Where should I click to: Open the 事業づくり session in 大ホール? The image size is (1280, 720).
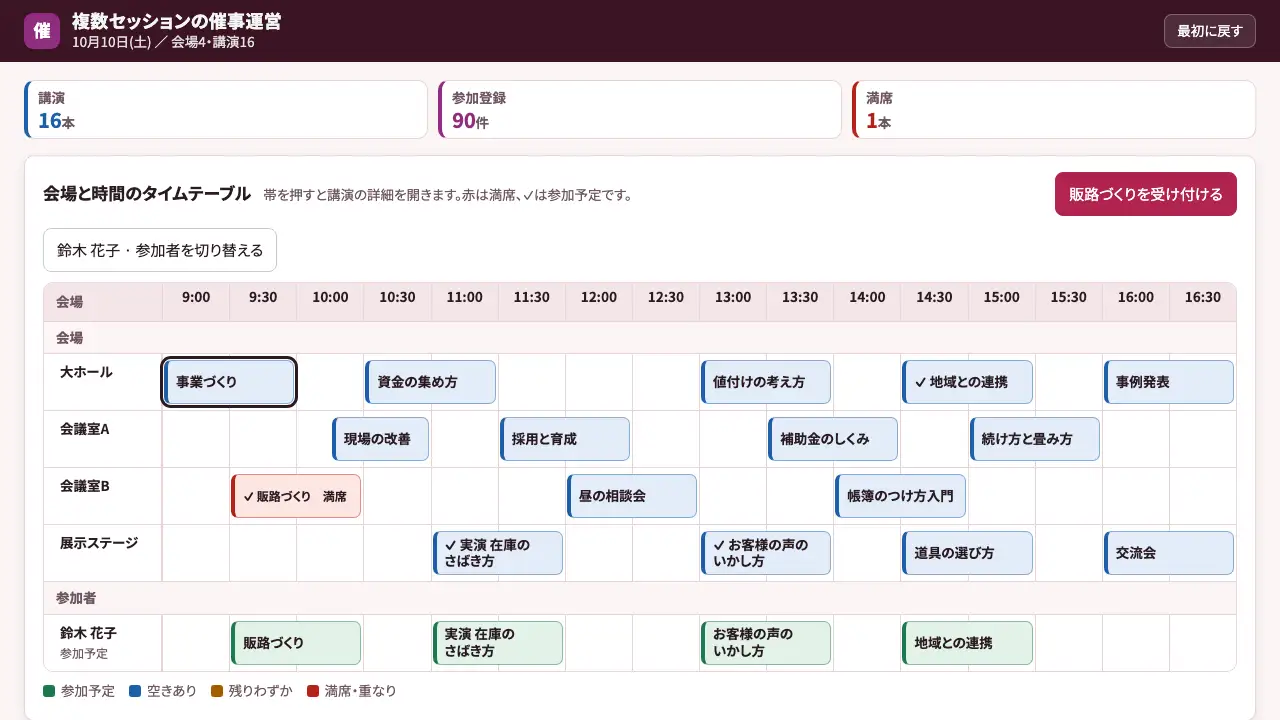(230, 382)
